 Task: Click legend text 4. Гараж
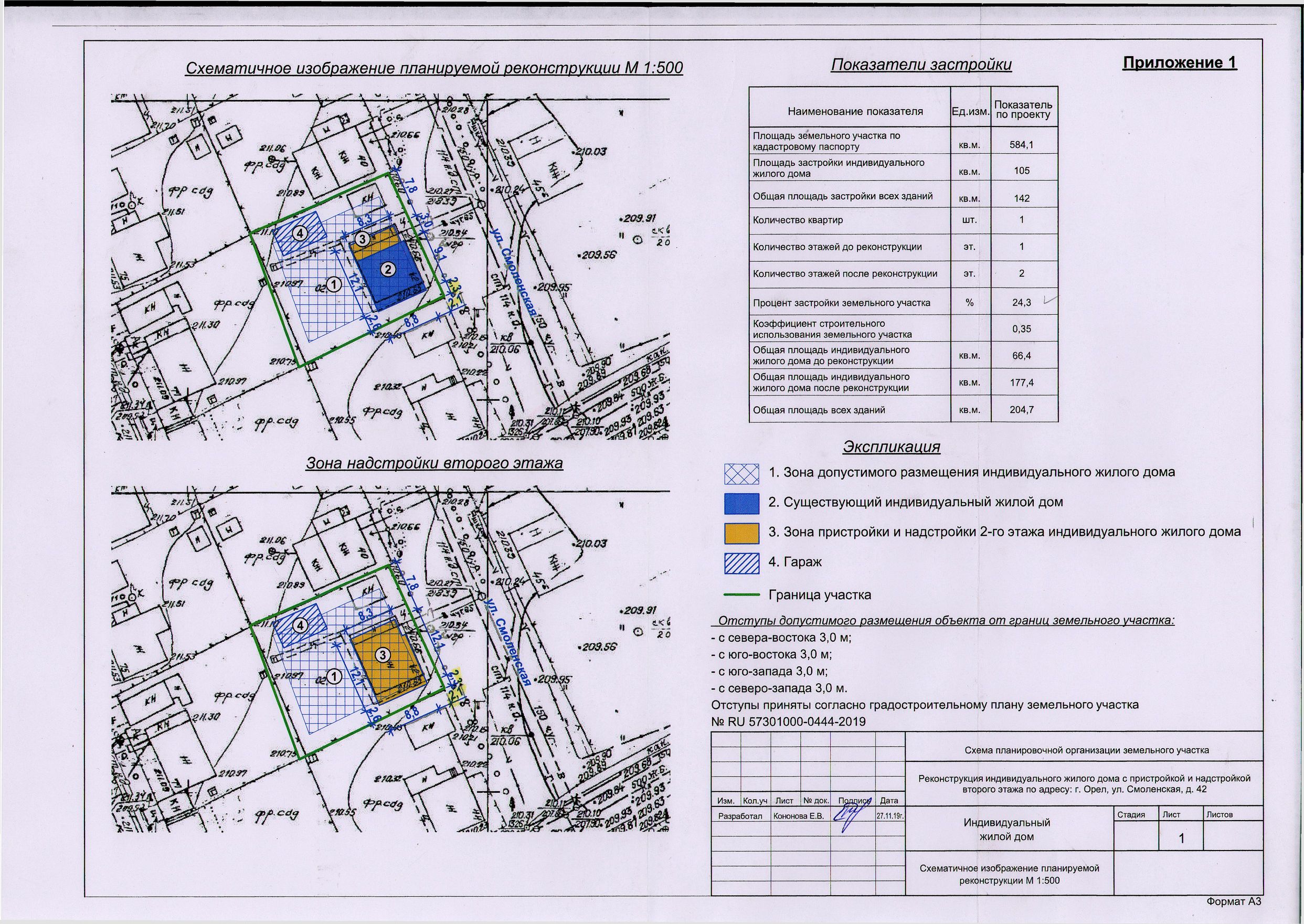[796, 562]
